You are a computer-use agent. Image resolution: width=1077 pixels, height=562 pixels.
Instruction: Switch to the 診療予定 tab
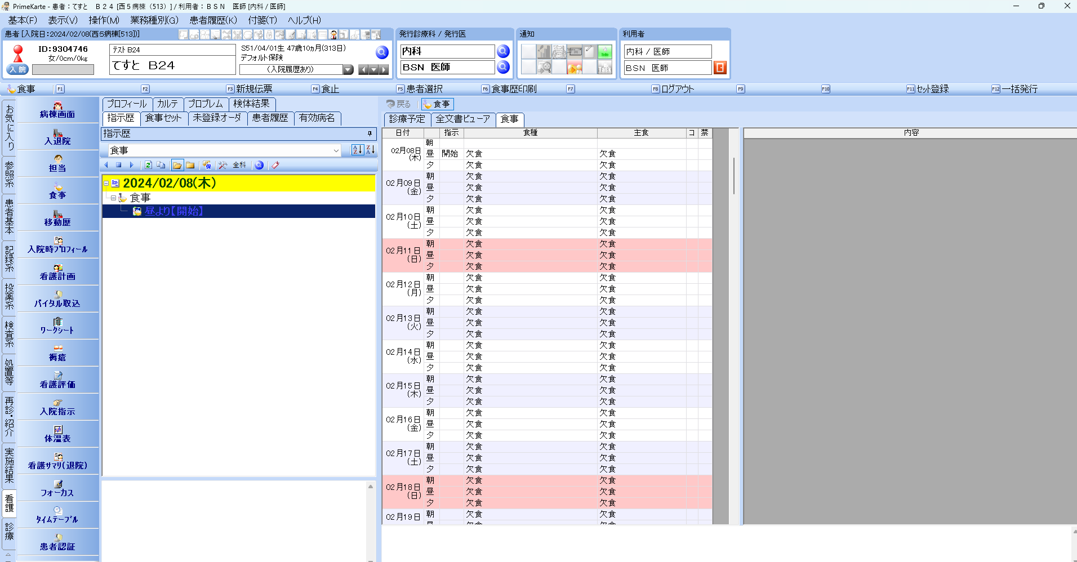[x=407, y=119]
